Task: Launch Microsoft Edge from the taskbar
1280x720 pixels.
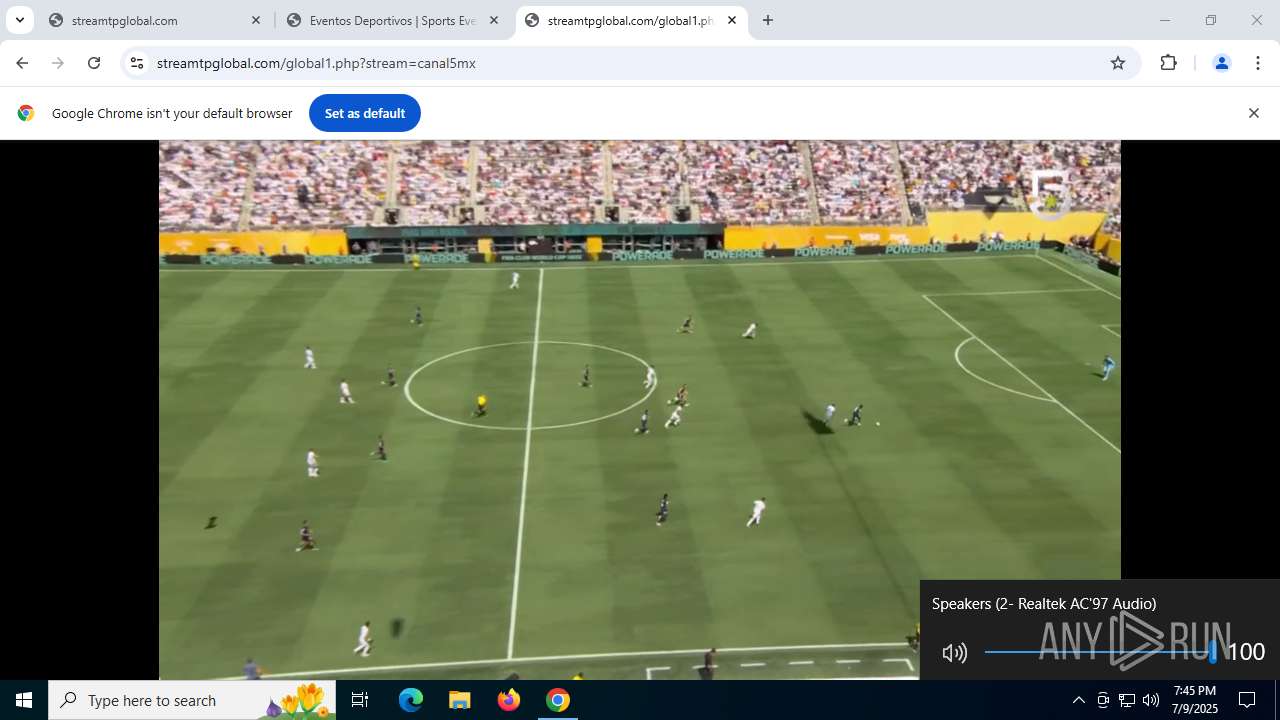Action: (x=411, y=700)
